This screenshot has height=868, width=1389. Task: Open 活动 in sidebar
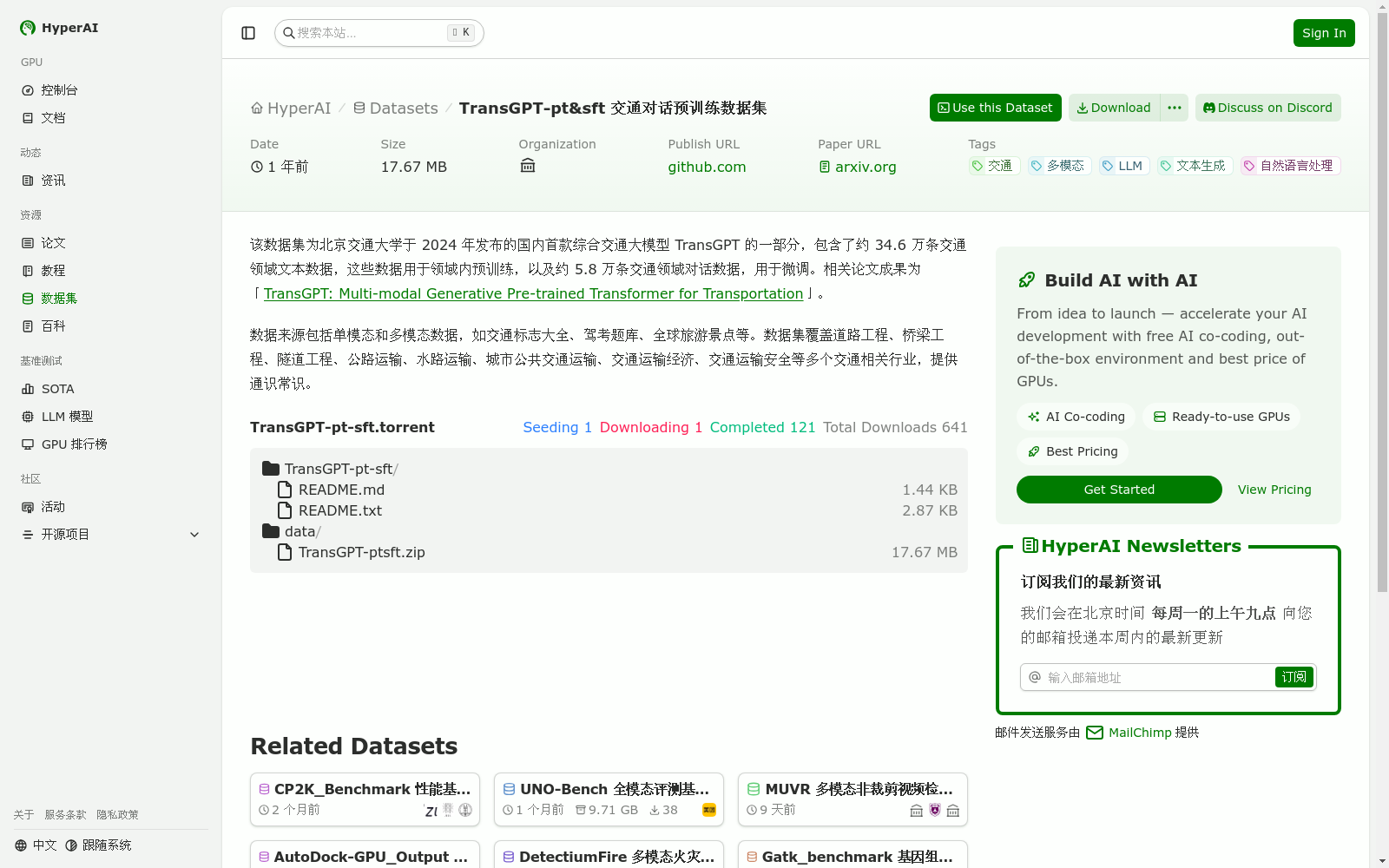point(110,507)
